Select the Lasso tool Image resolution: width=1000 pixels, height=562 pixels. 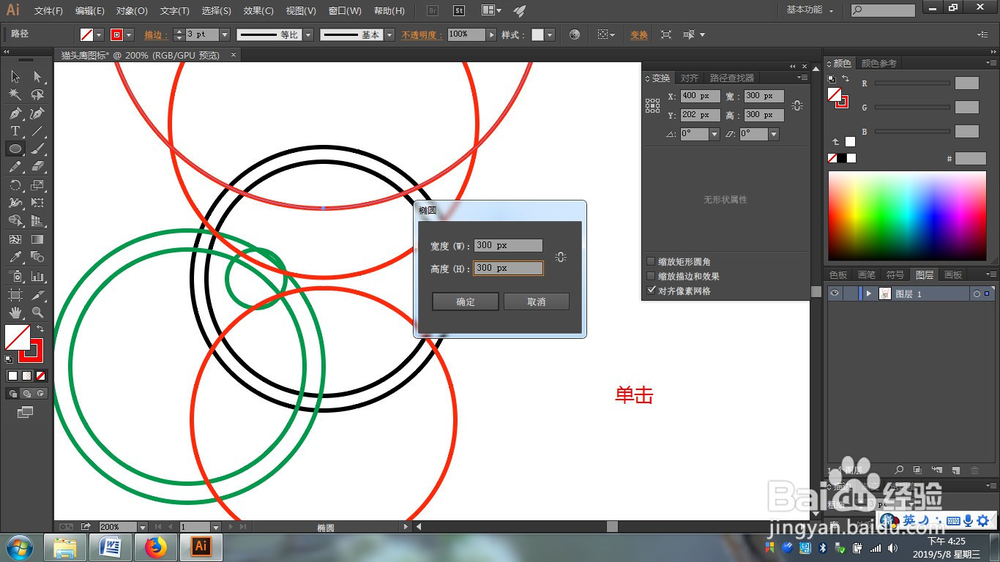(38, 94)
